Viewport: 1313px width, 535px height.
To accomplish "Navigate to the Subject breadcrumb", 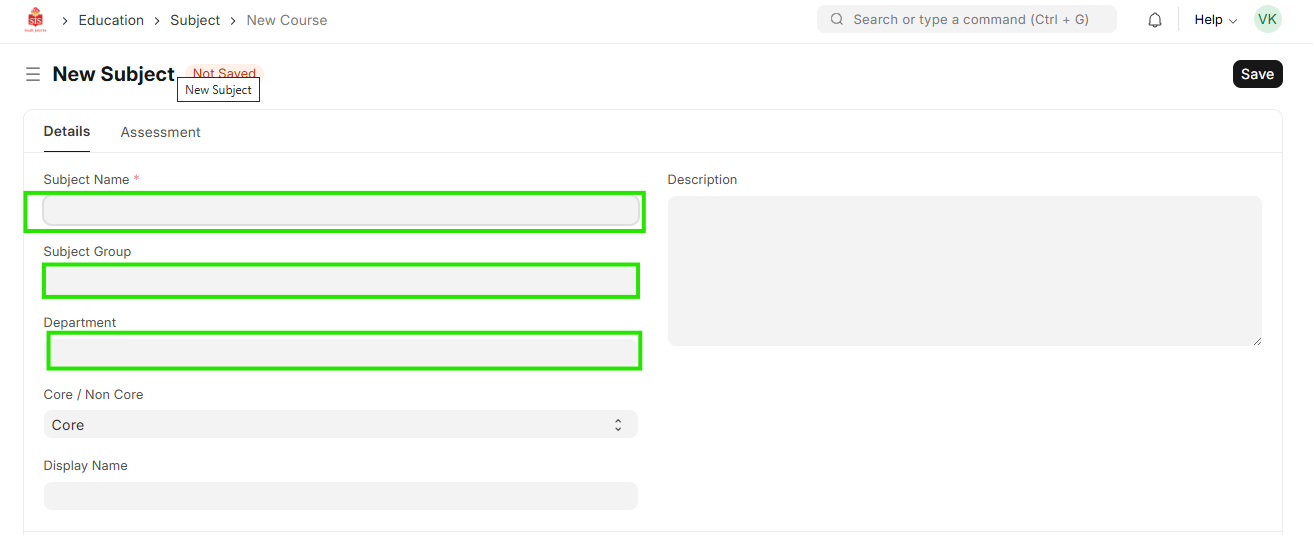I will 195,20.
